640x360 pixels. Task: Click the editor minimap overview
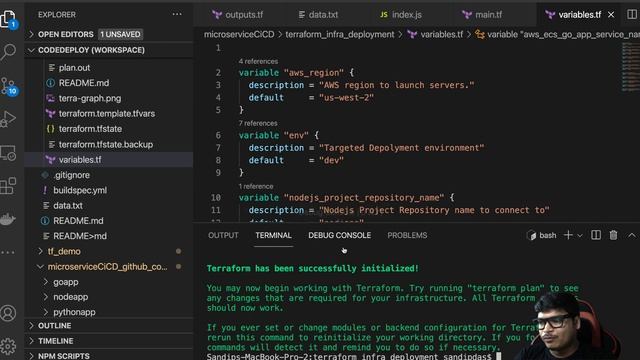pos(630,67)
